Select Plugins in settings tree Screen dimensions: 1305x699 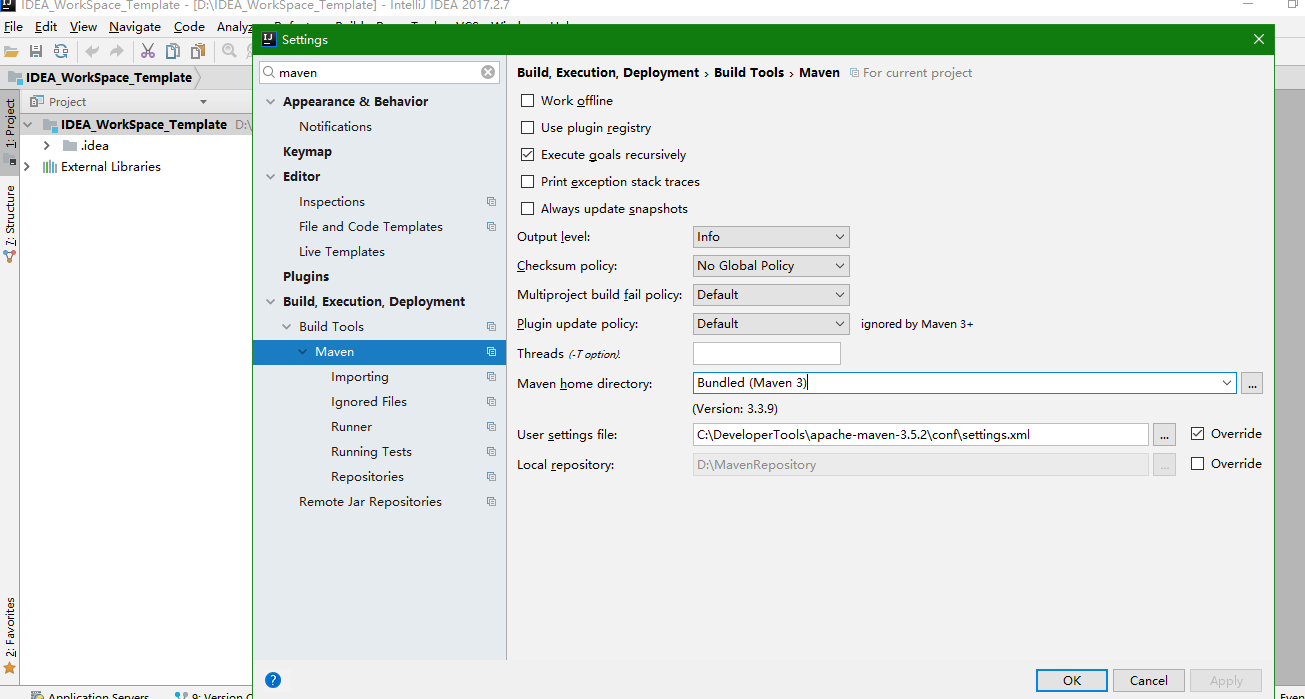[306, 277]
